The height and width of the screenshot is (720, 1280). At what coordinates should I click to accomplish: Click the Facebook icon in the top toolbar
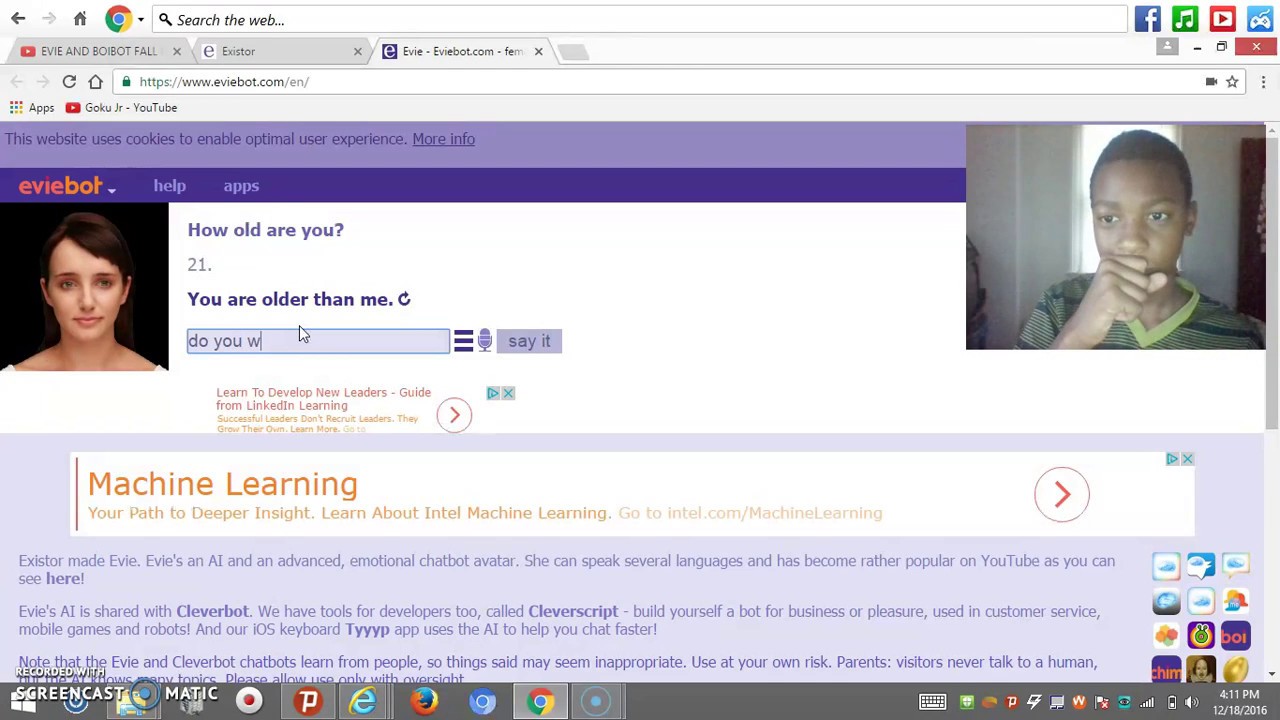[x=1147, y=19]
